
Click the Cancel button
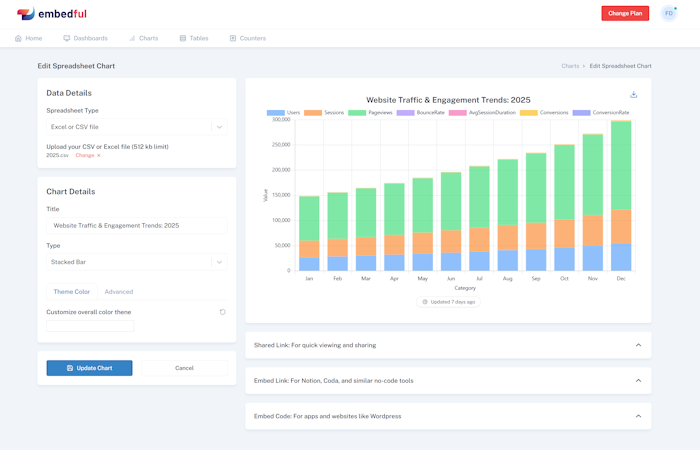pyautogui.click(x=184, y=368)
